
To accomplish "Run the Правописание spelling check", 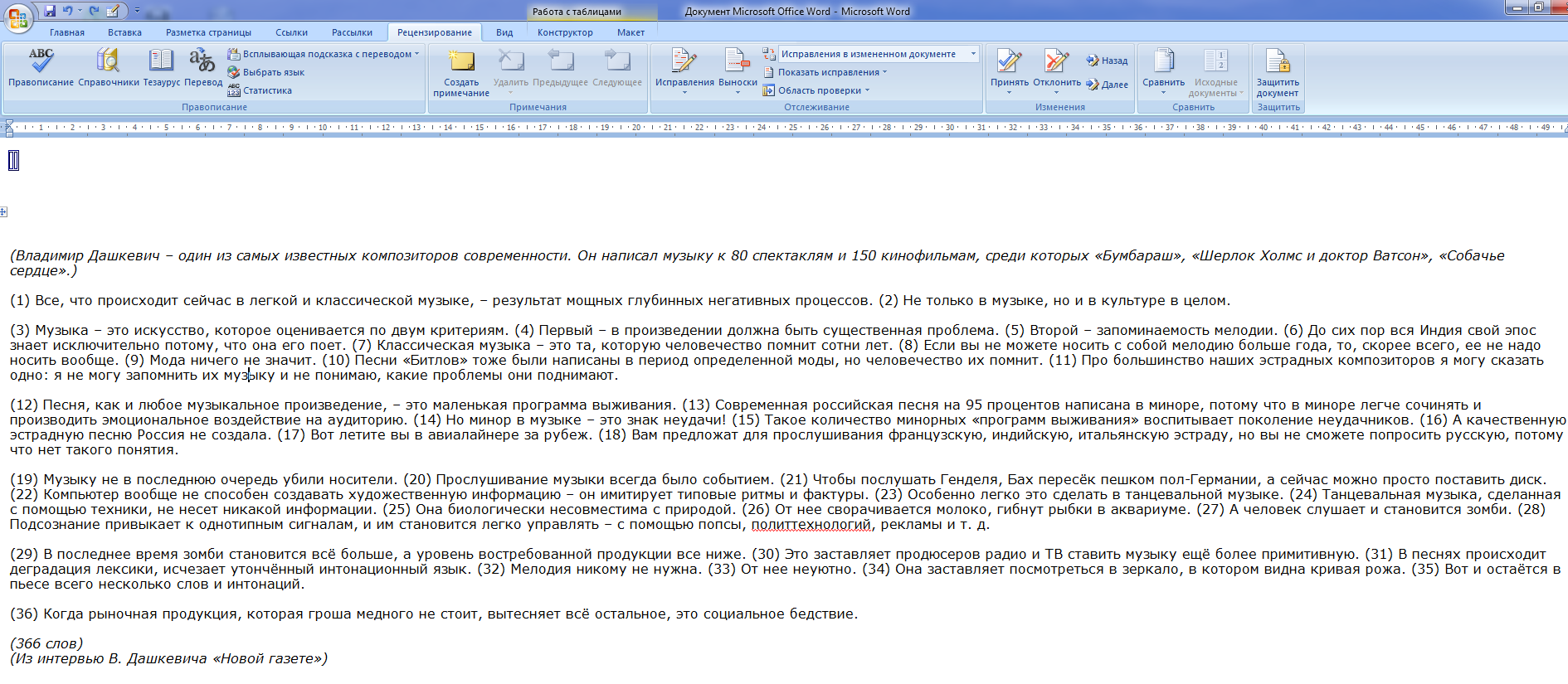I will (x=41, y=67).
